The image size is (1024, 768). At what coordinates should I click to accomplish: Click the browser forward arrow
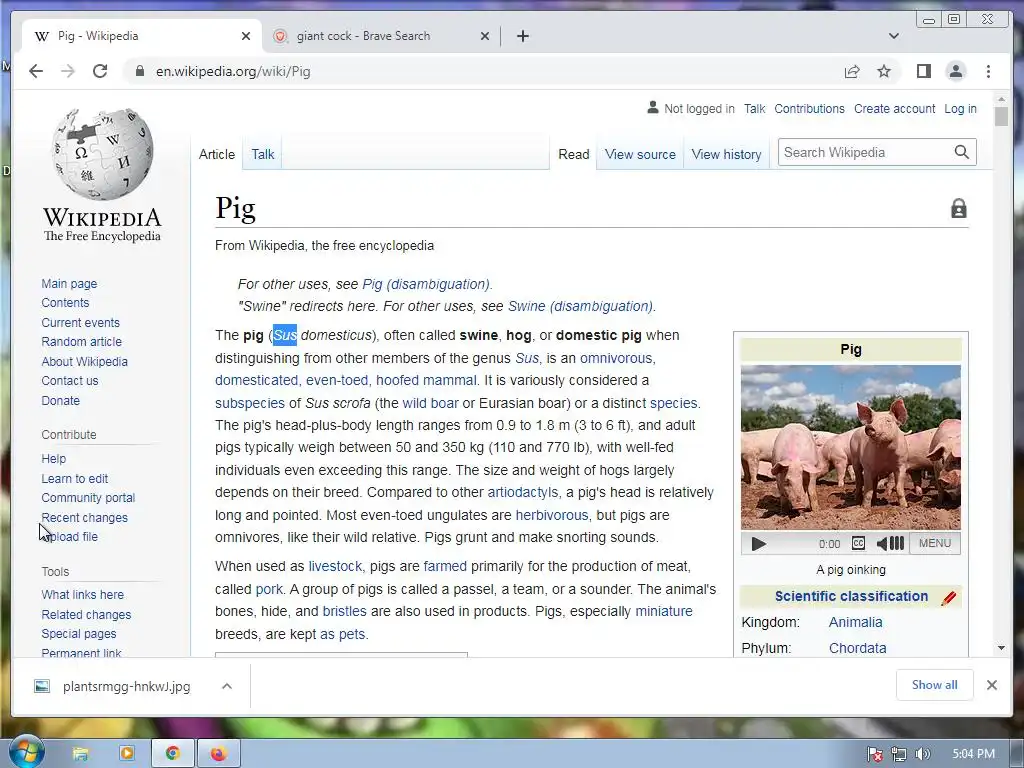[68, 71]
